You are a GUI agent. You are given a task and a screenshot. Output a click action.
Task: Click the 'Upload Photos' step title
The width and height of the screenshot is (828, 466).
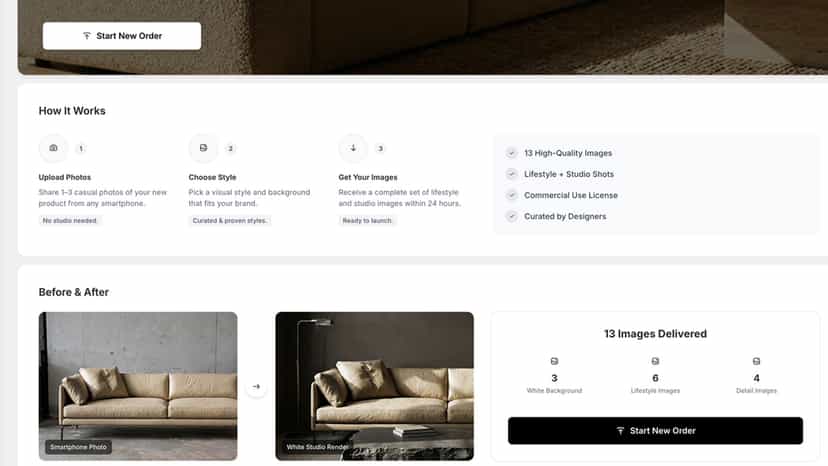[x=64, y=178]
